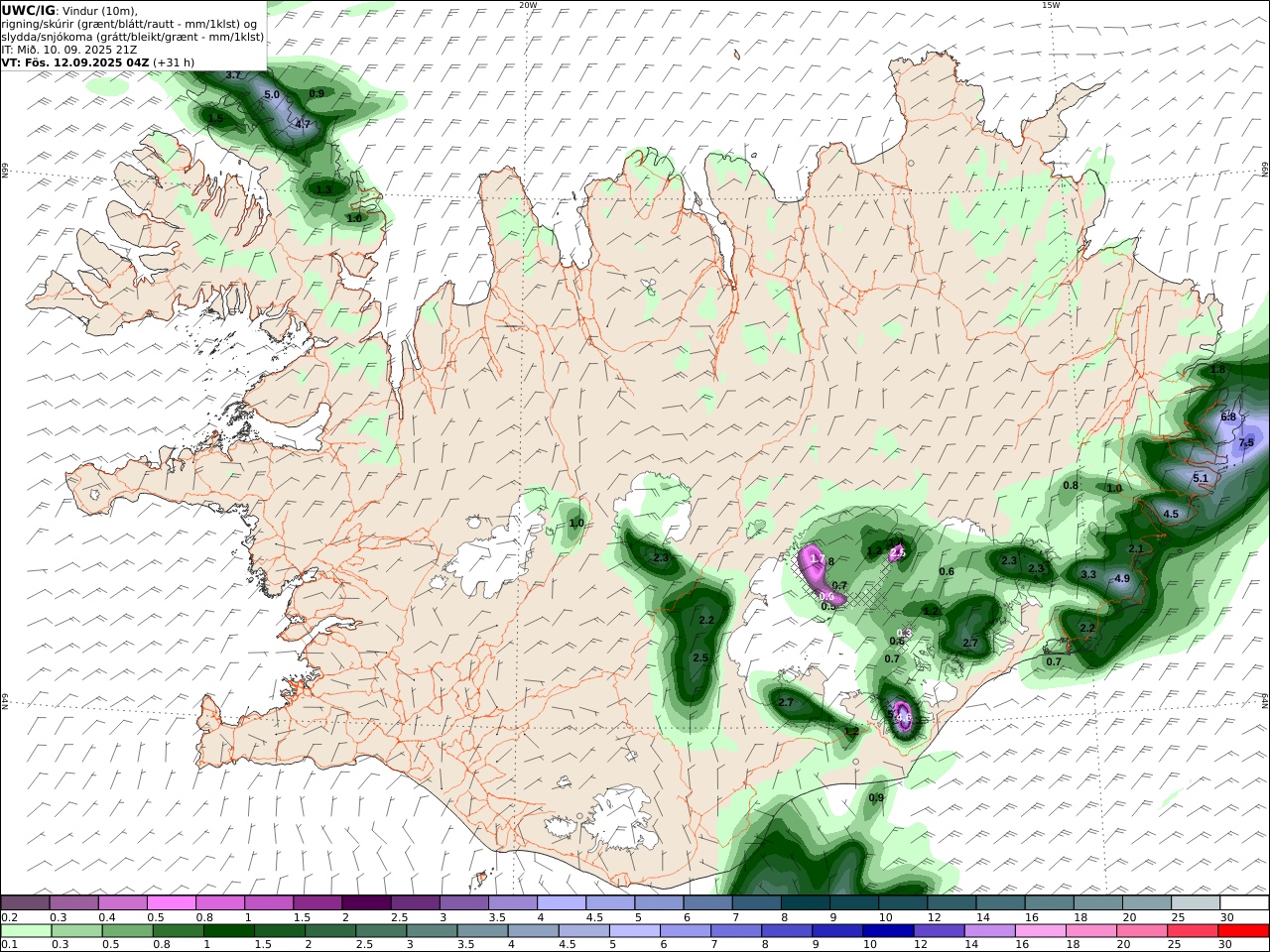Click the 20W longitude label

click(x=529, y=5)
